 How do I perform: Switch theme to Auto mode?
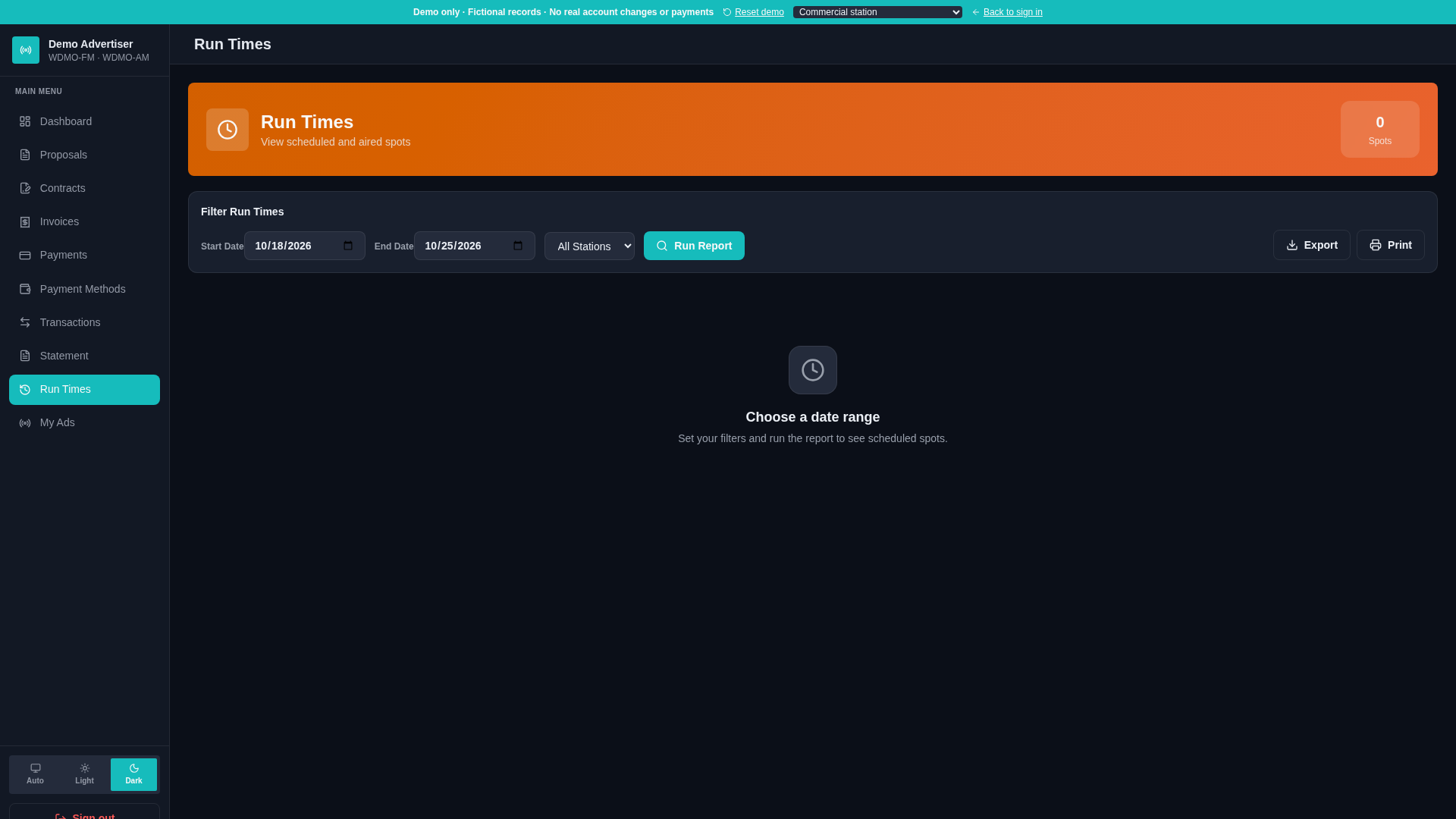click(35, 774)
